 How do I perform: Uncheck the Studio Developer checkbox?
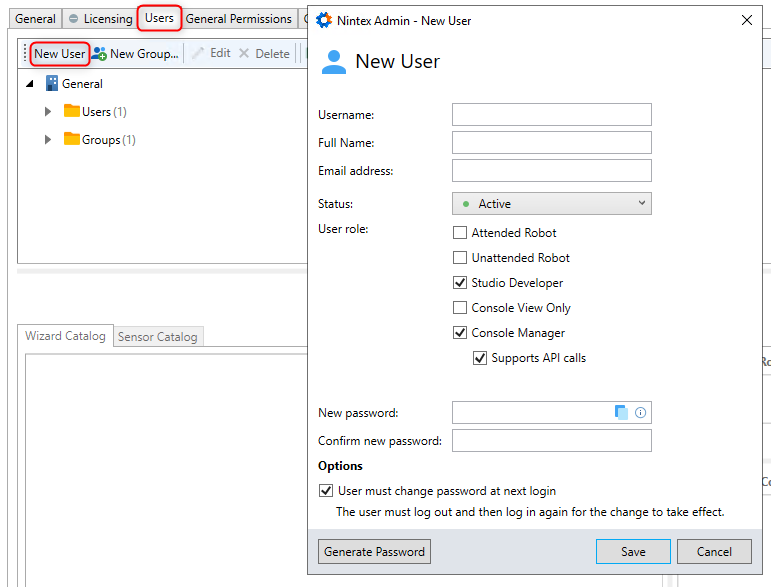[460, 283]
